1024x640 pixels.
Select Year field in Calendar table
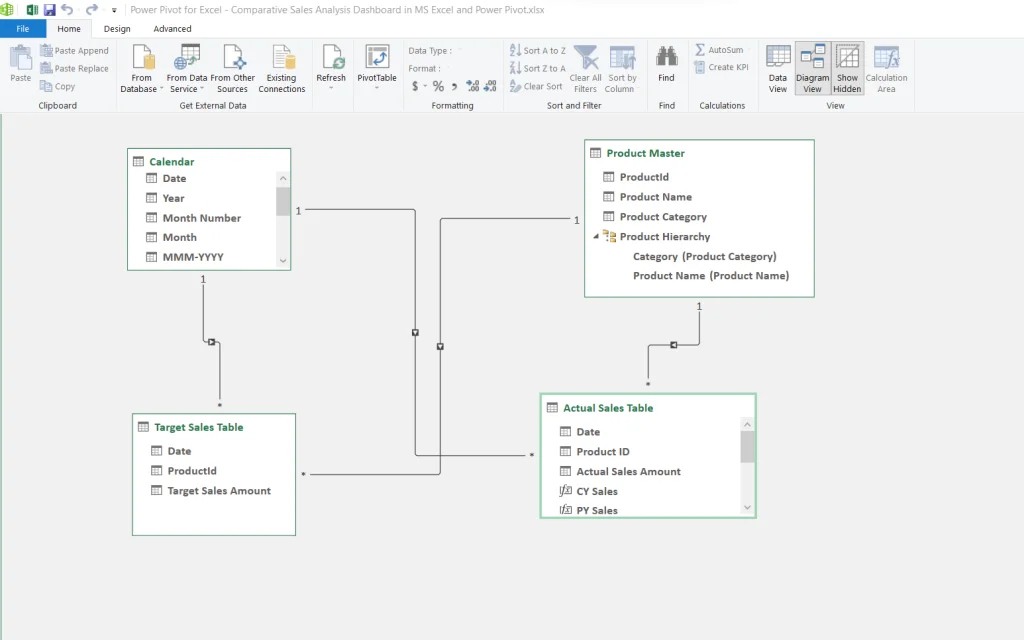[x=173, y=199]
